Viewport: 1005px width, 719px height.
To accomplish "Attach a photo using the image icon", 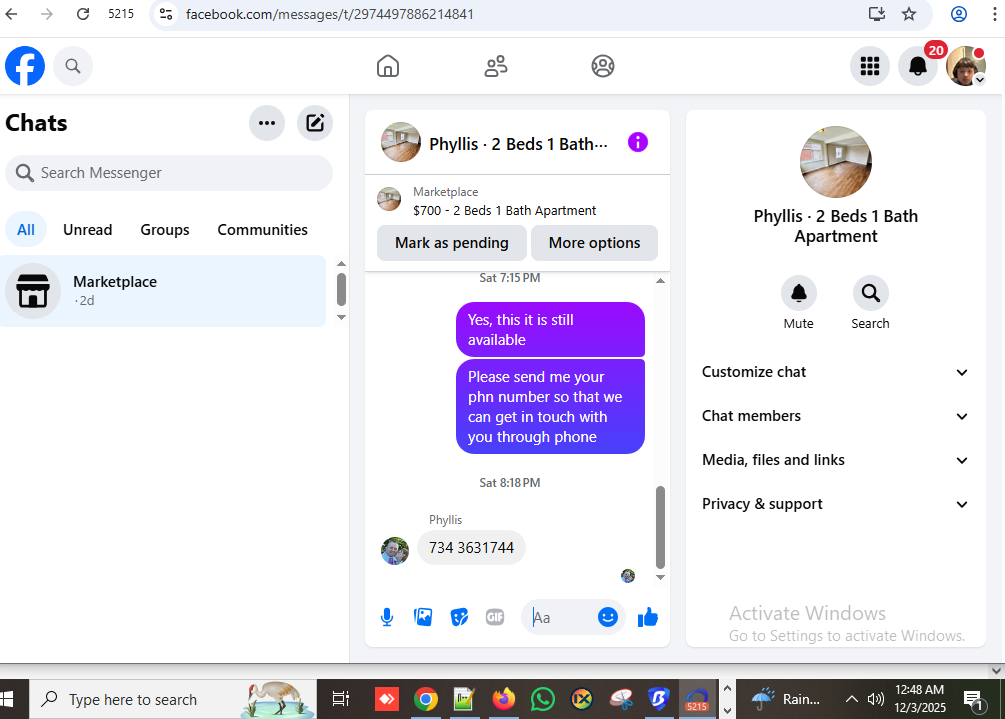I will [x=423, y=617].
